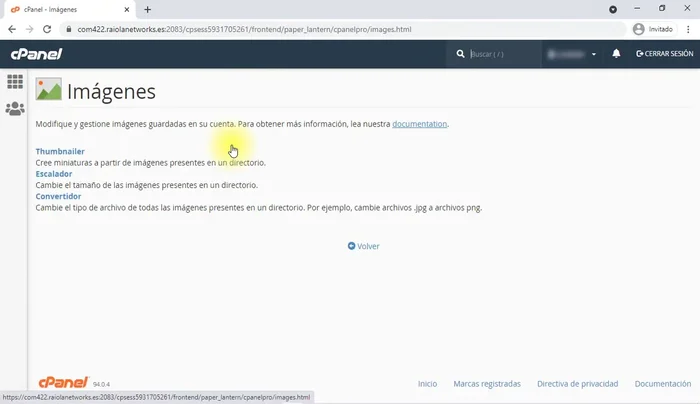Screen dimensions: 700x404
Task: Click text 'Cambie el tamaño de las imágenes'
Action: [x=97, y=185]
